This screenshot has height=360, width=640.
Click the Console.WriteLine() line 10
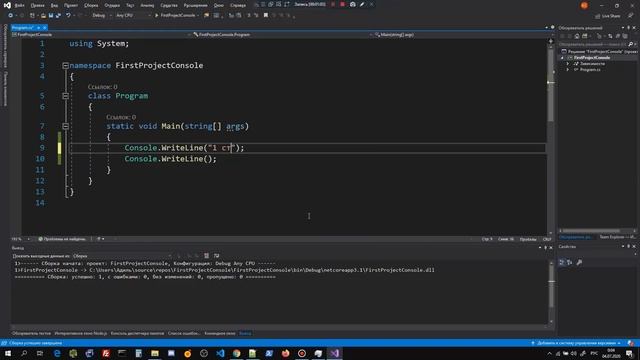(x=171, y=159)
